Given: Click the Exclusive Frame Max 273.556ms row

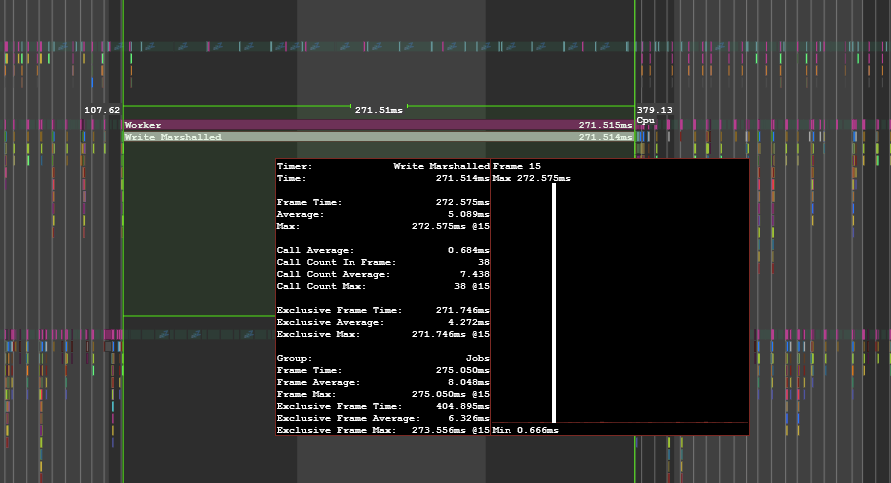Looking at the screenshot, I should pos(383,430).
